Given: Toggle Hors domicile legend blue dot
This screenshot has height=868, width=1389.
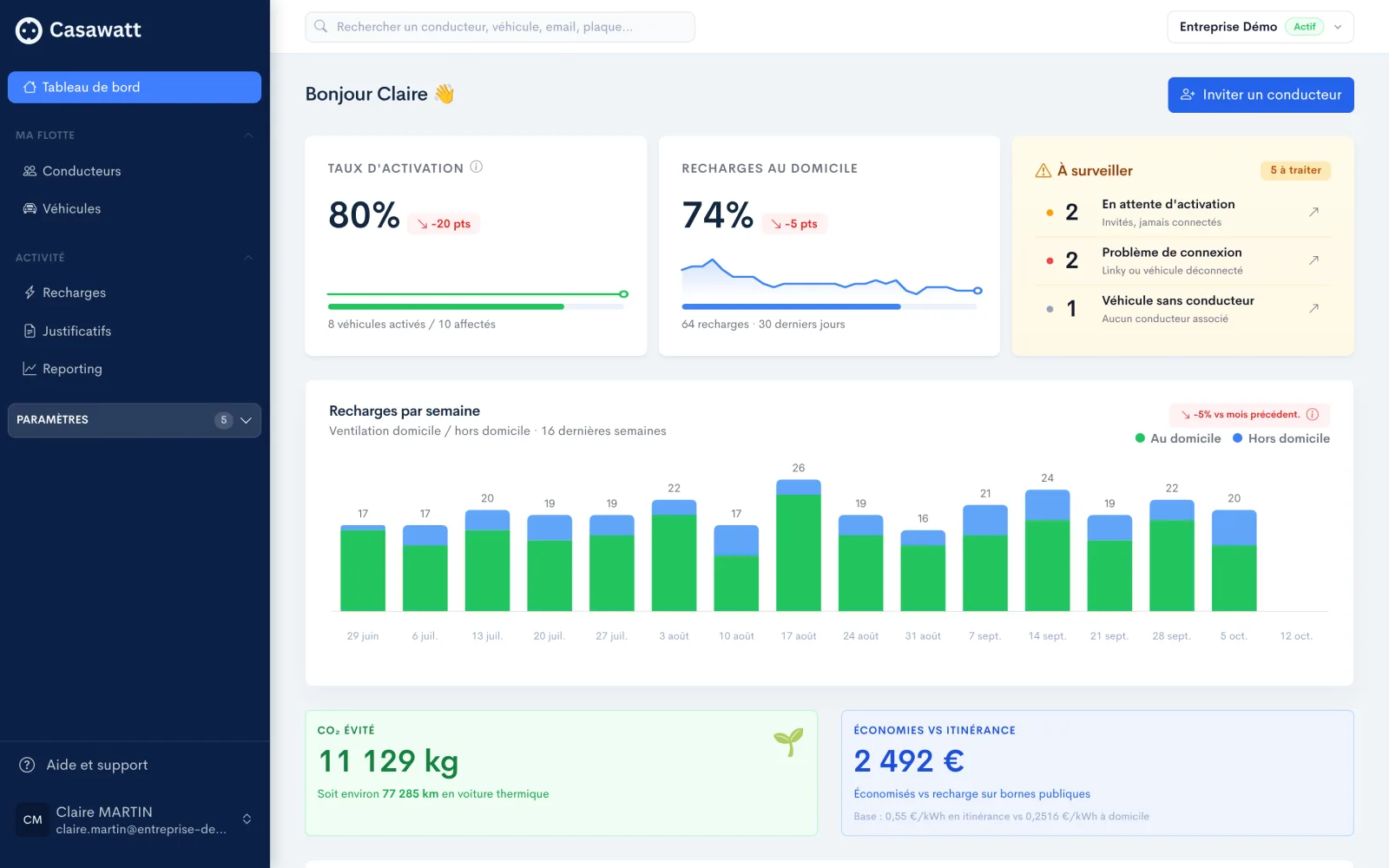Looking at the screenshot, I should click(x=1238, y=438).
